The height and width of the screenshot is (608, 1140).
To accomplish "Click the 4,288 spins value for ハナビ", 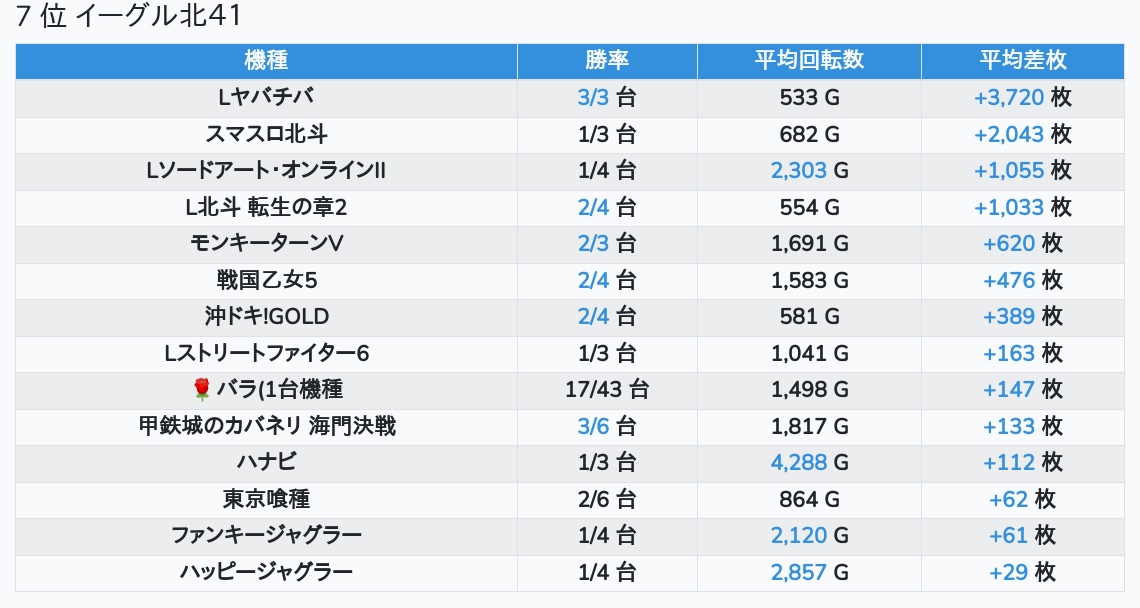I will tap(799, 463).
